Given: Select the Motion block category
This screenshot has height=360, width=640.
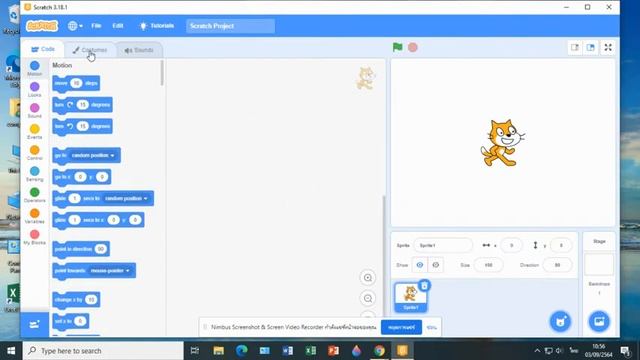Looking at the screenshot, I should (x=35, y=68).
